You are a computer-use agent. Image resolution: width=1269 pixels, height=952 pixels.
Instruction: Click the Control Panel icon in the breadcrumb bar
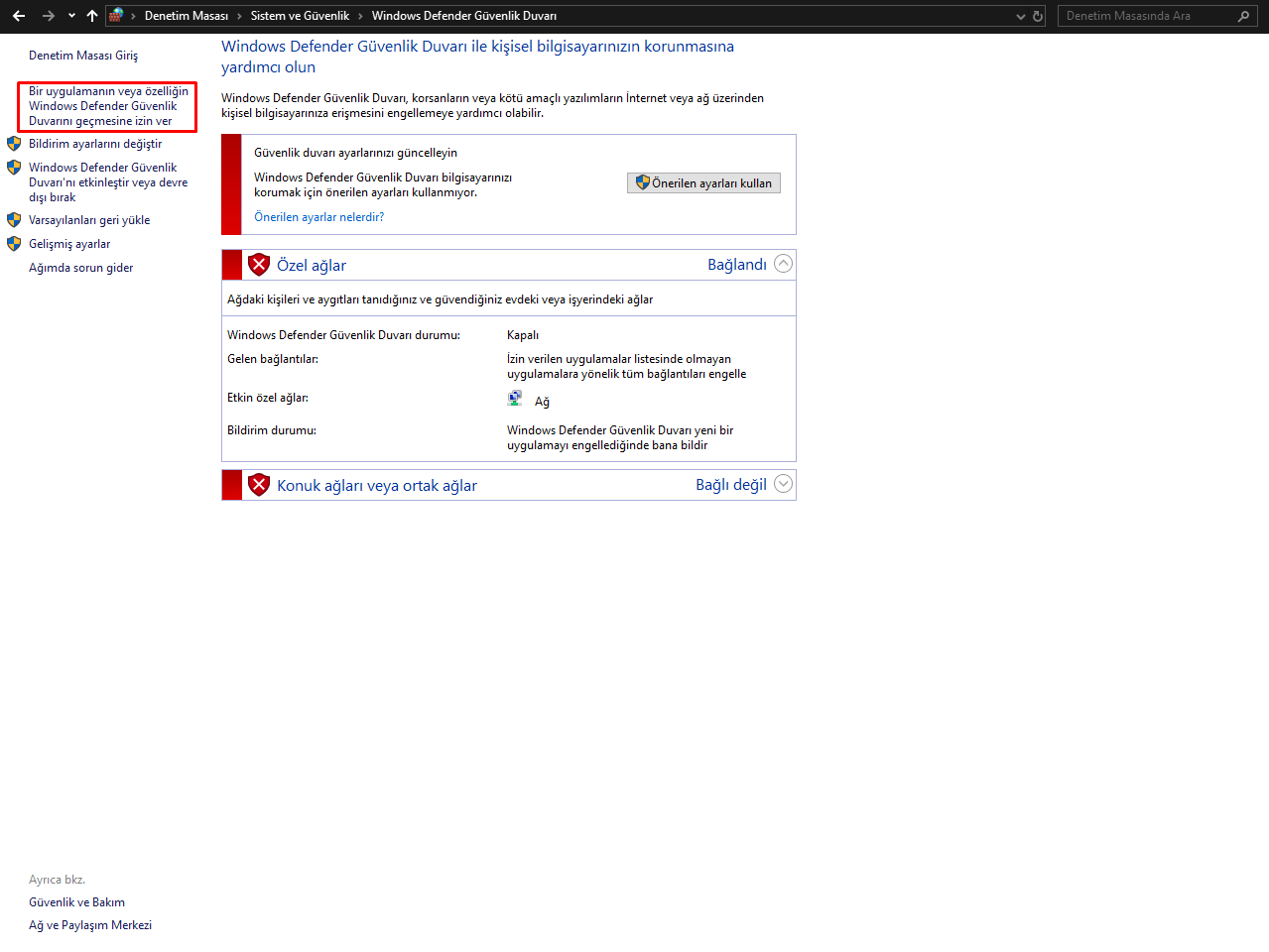click(x=116, y=15)
